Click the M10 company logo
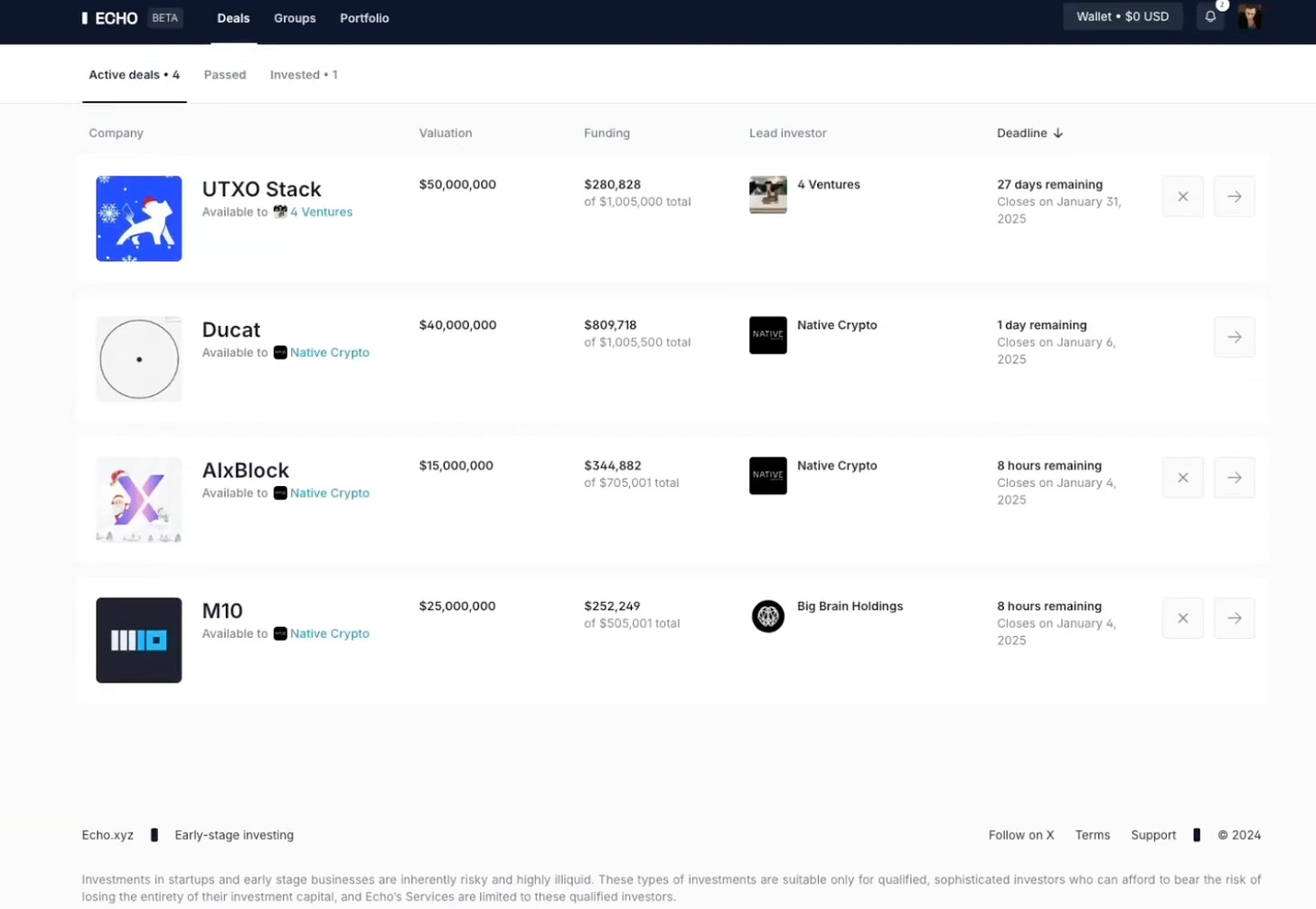 click(139, 640)
